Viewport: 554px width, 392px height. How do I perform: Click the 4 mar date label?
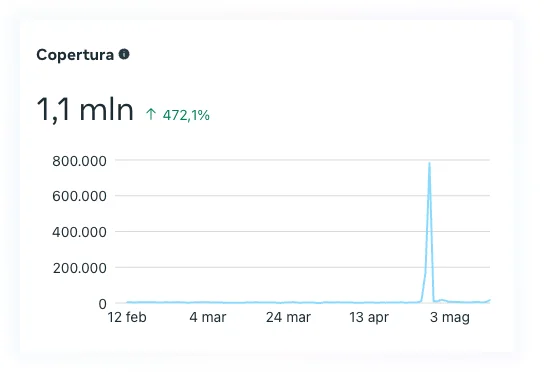[208, 317]
